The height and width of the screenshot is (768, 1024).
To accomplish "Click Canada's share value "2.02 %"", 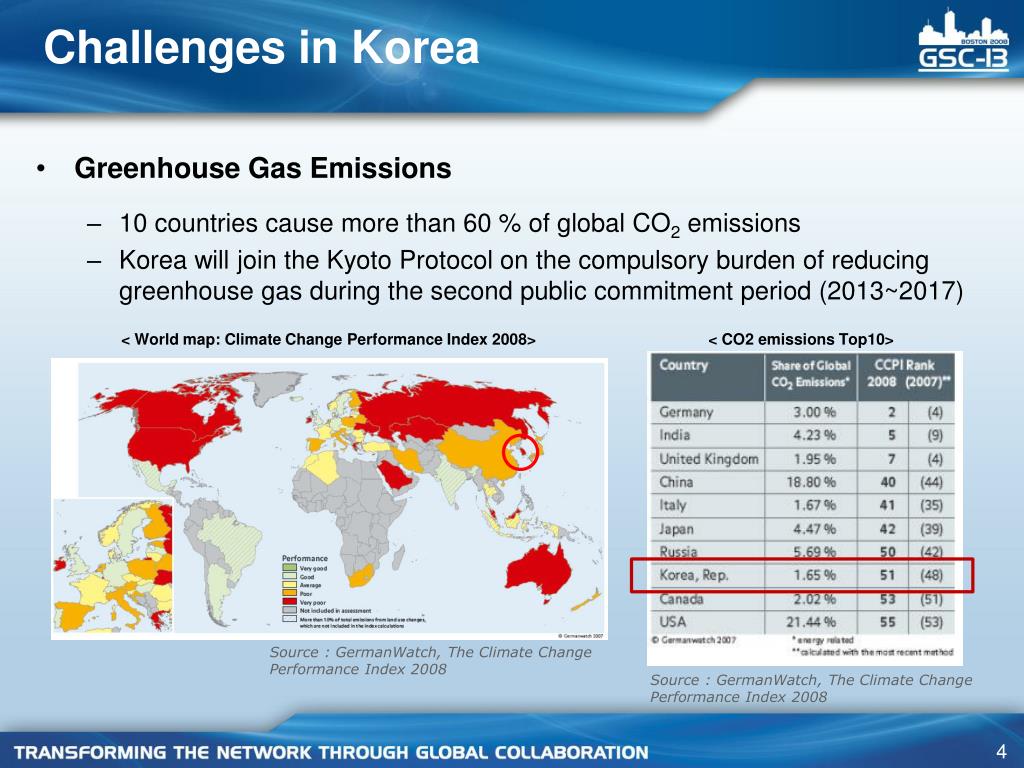I will point(814,599).
